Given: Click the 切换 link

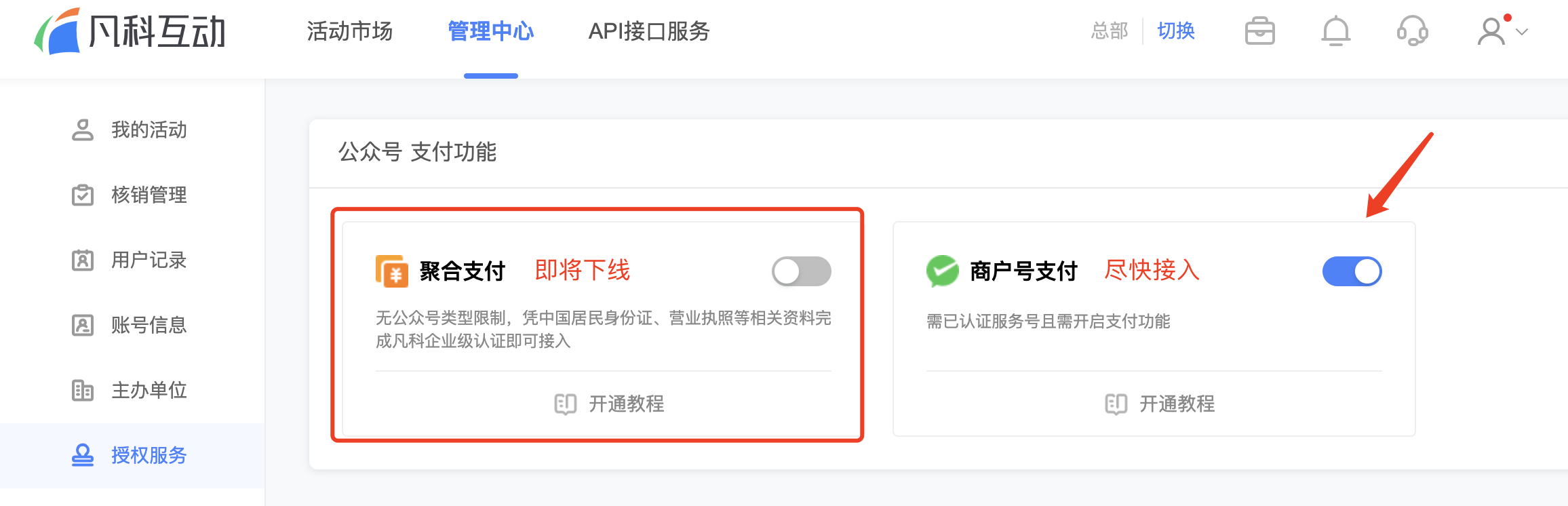Looking at the screenshot, I should click(1176, 31).
